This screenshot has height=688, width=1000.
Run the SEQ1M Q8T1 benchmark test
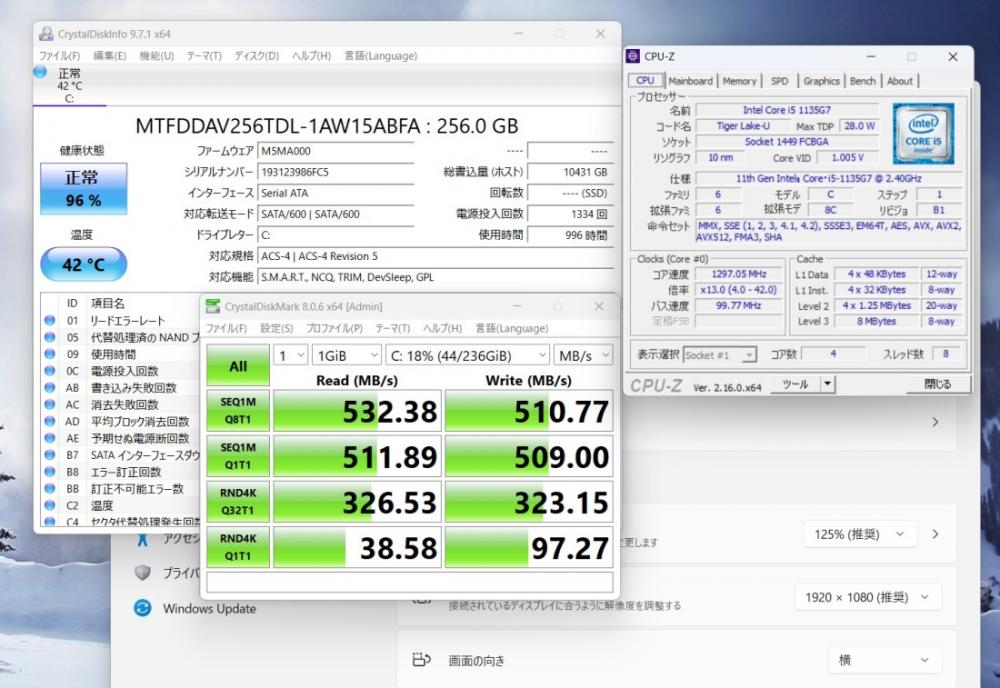click(238, 410)
